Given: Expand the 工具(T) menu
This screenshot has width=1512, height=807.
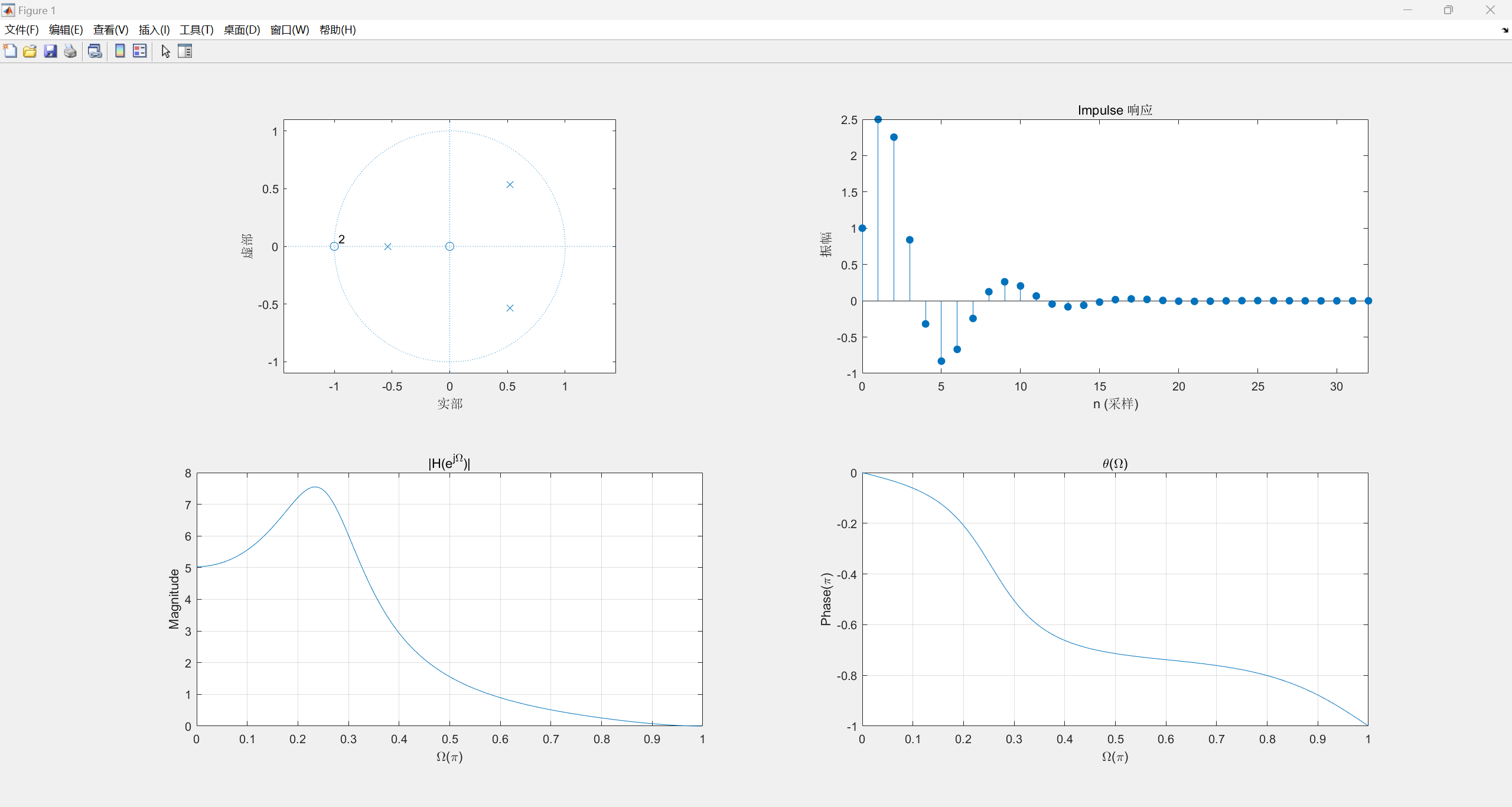Looking at the screenshot, I should (x=197, y=30).
